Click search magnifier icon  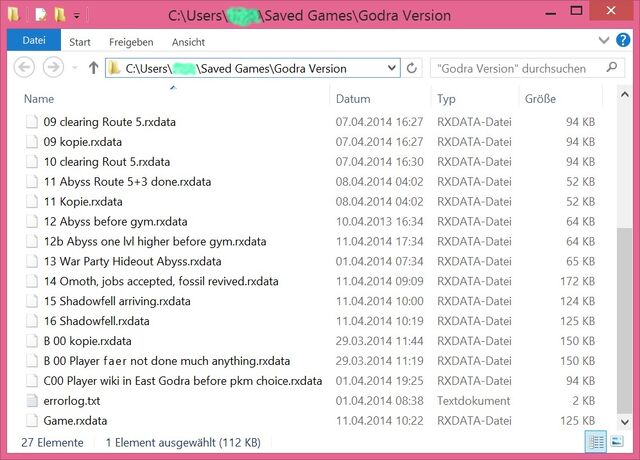coord(611,67)
